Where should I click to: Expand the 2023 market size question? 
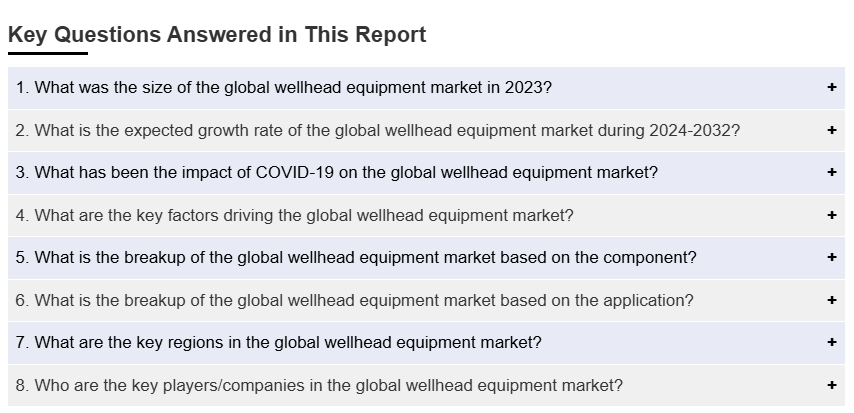pos(284,87)
